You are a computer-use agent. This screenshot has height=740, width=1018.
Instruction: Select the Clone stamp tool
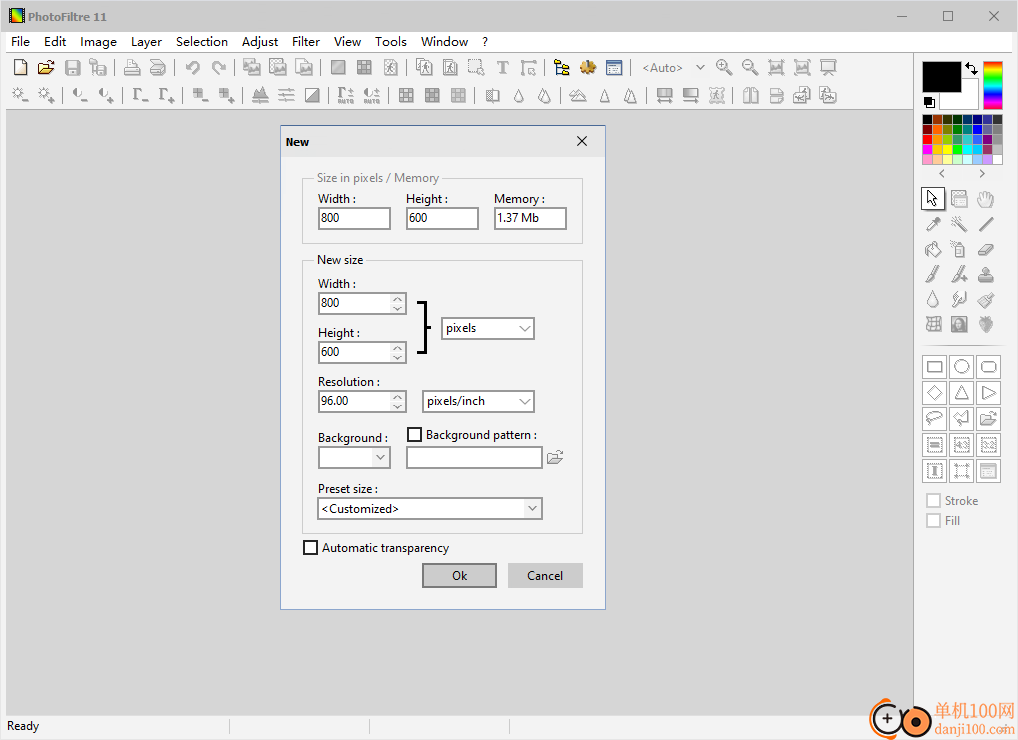pos(986,275)
